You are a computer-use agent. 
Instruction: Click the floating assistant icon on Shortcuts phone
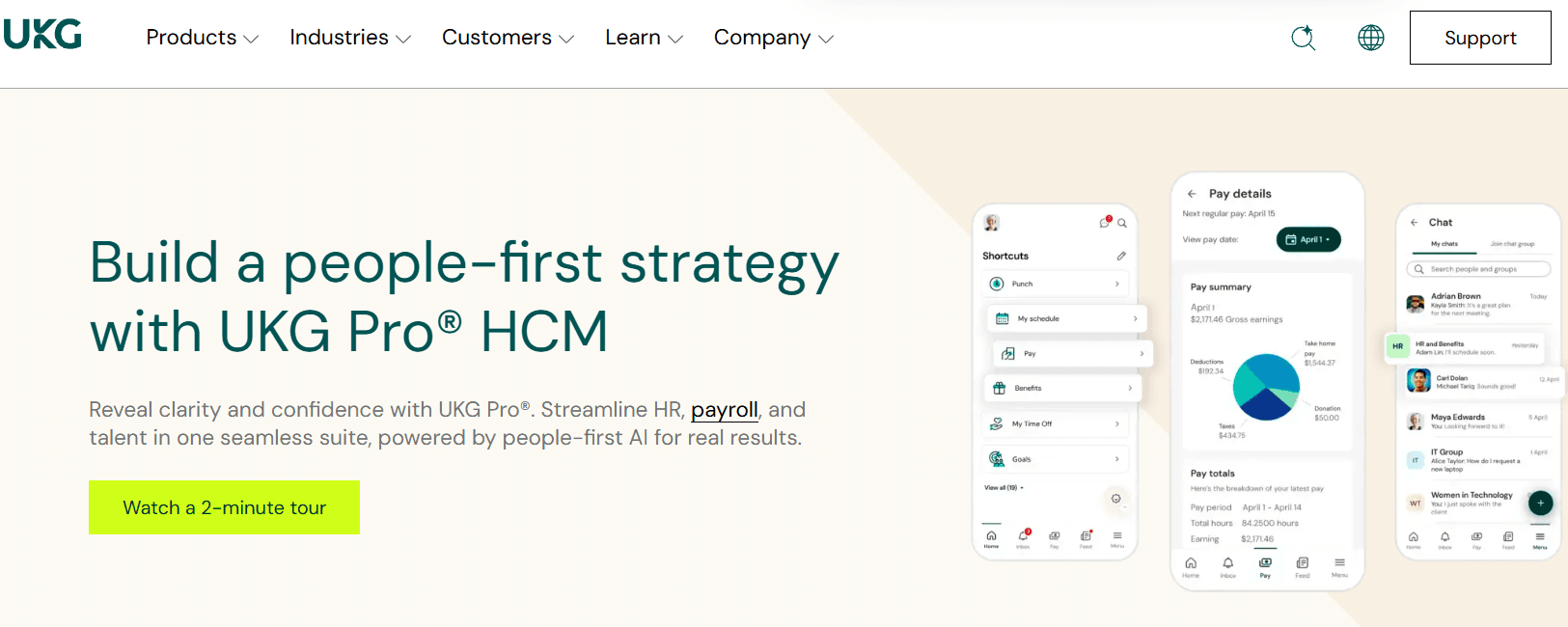(1115, 499)
